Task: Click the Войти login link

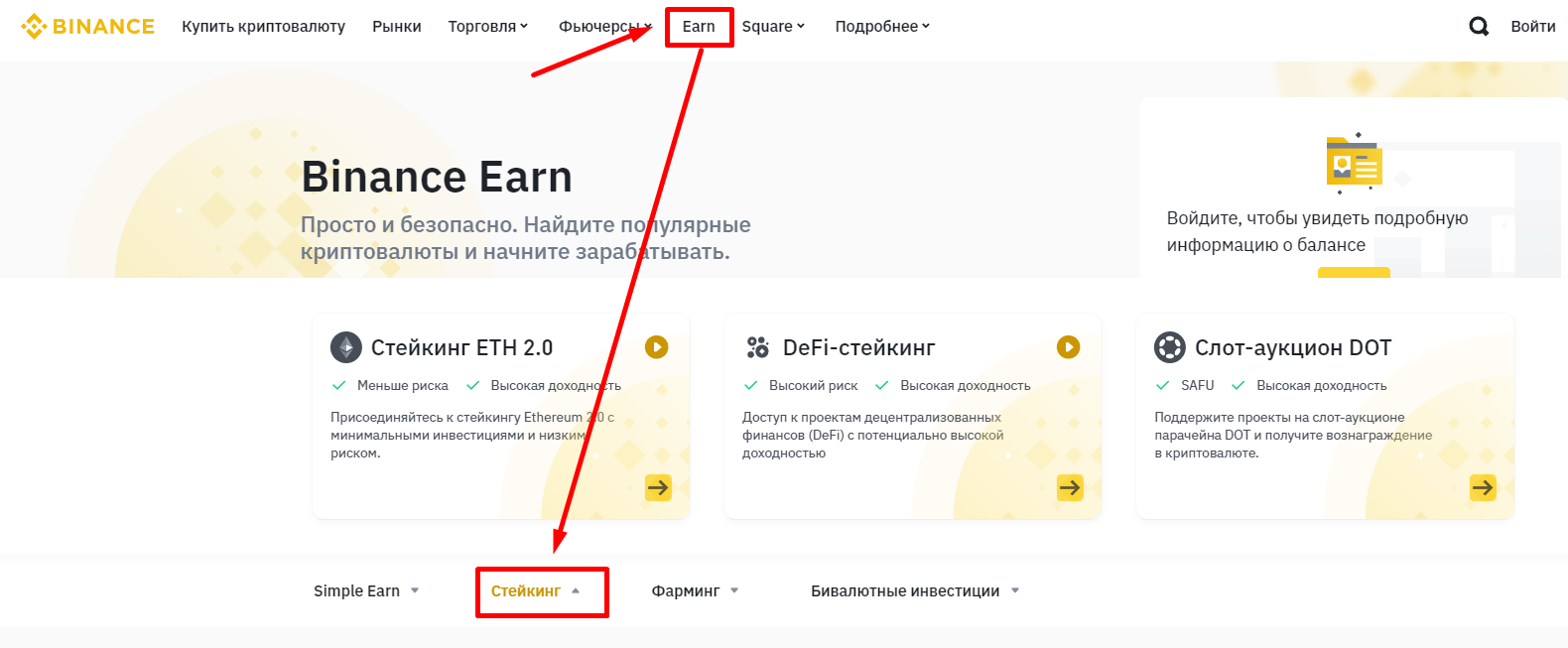Action: pos(1532,27)
